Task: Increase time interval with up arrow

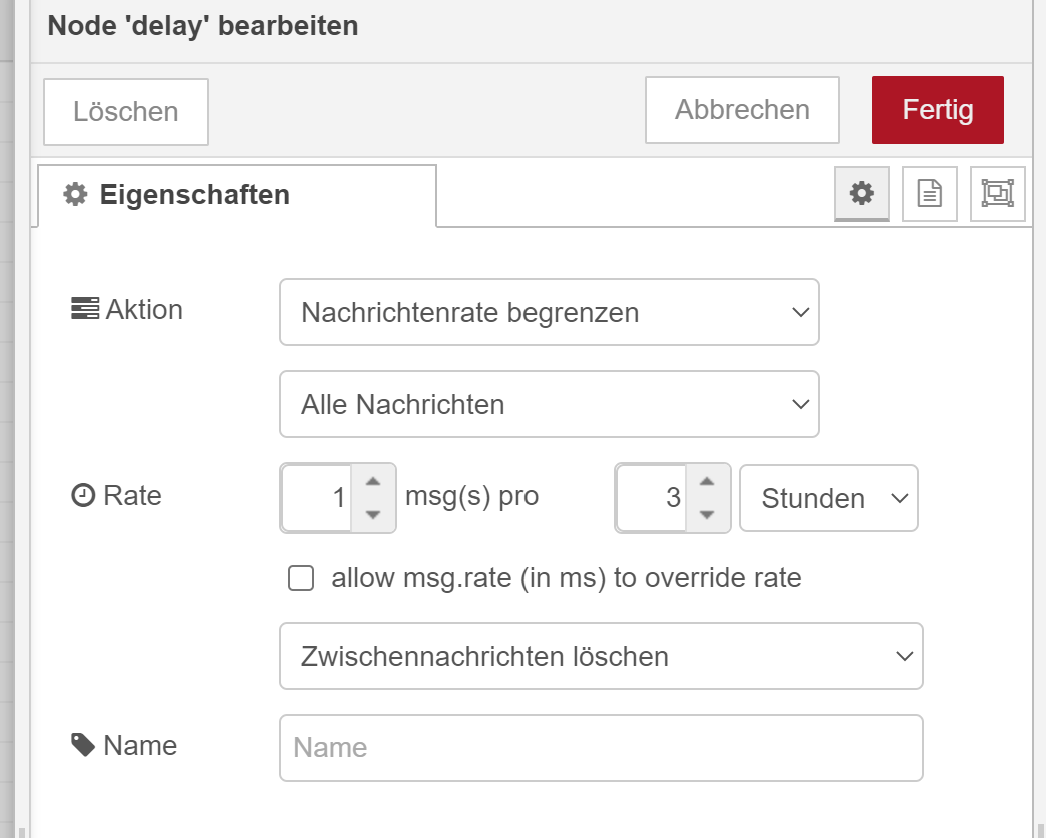Action: tap(707, 482)
